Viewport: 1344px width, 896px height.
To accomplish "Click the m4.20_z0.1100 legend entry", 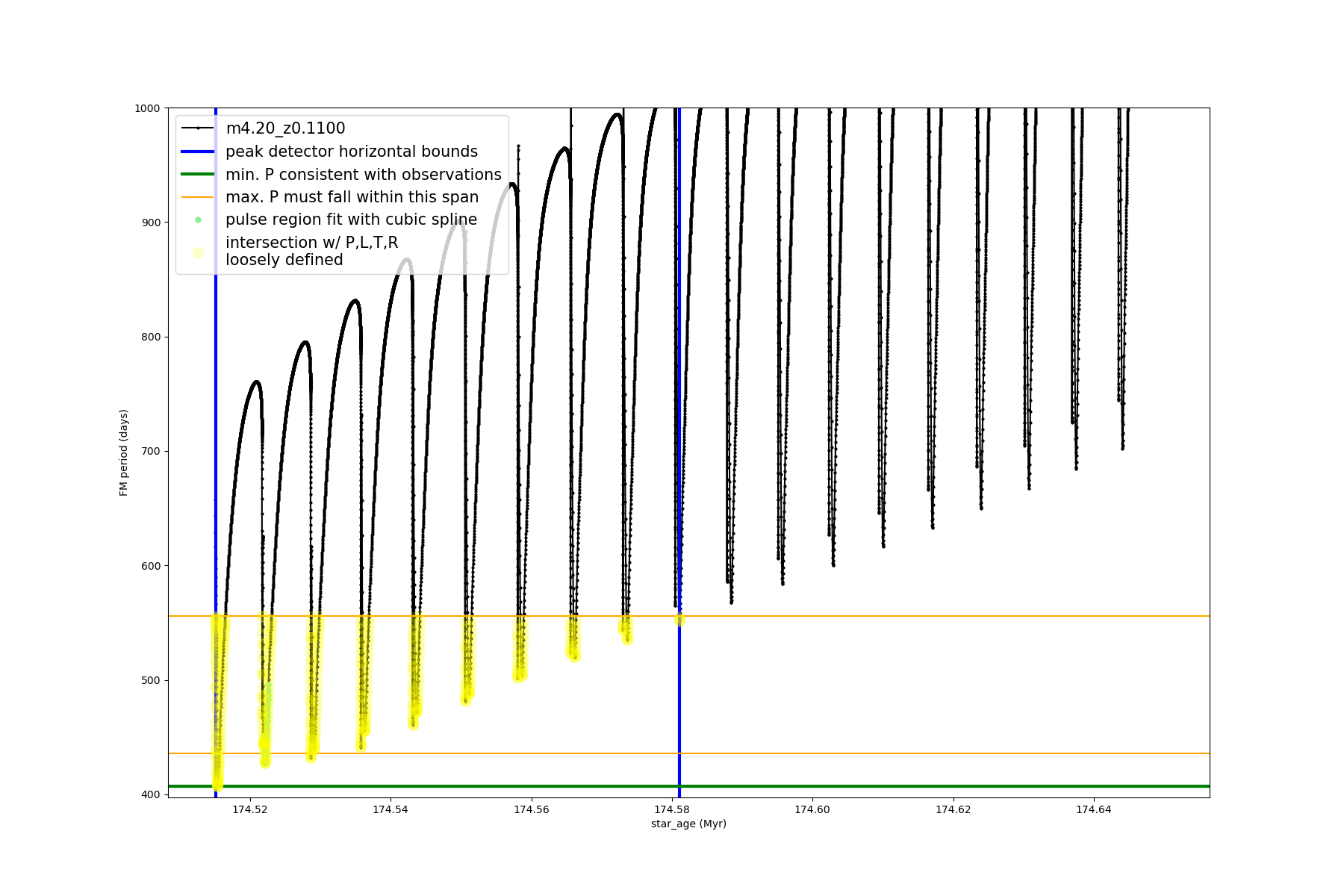I will 285,128.
